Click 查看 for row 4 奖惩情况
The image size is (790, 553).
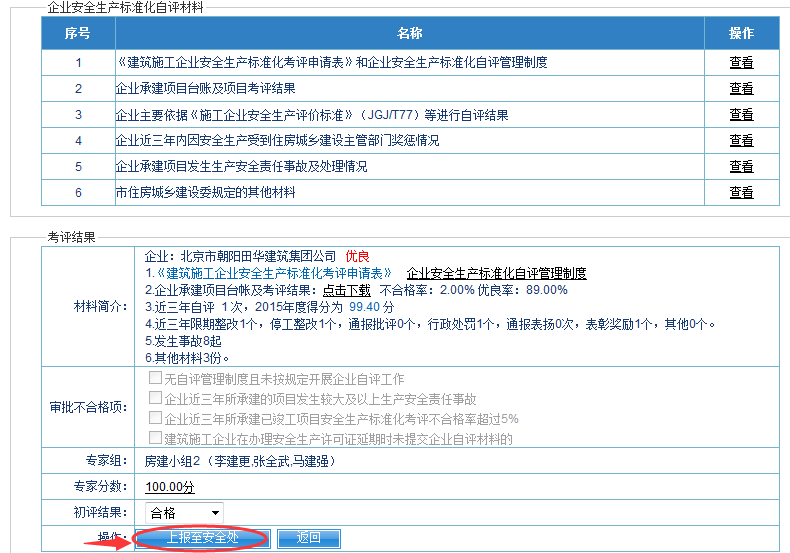(x=741, y=141)
